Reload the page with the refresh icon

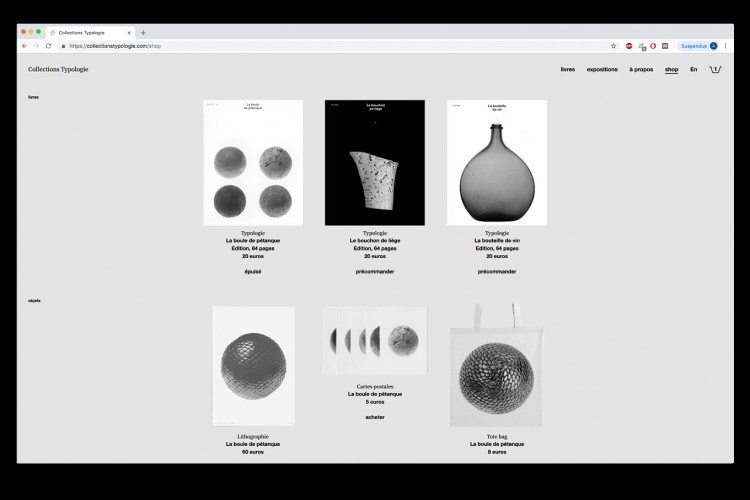[48, 46]
